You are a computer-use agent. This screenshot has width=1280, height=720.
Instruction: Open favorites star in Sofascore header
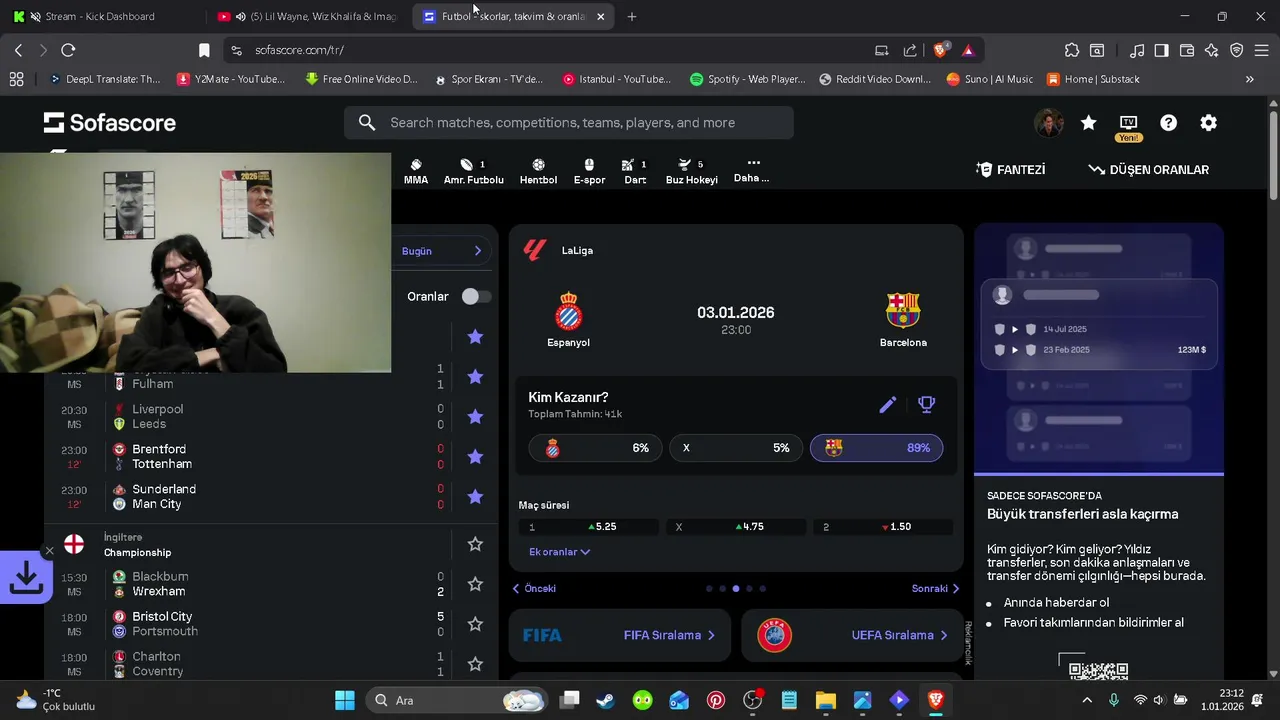click(1088, 123)
